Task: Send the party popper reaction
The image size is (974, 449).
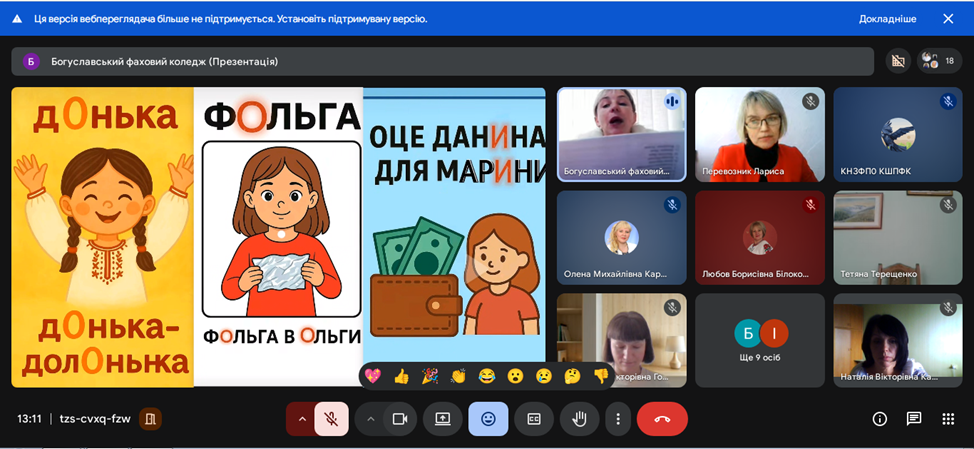Action: tap(430, 376)
